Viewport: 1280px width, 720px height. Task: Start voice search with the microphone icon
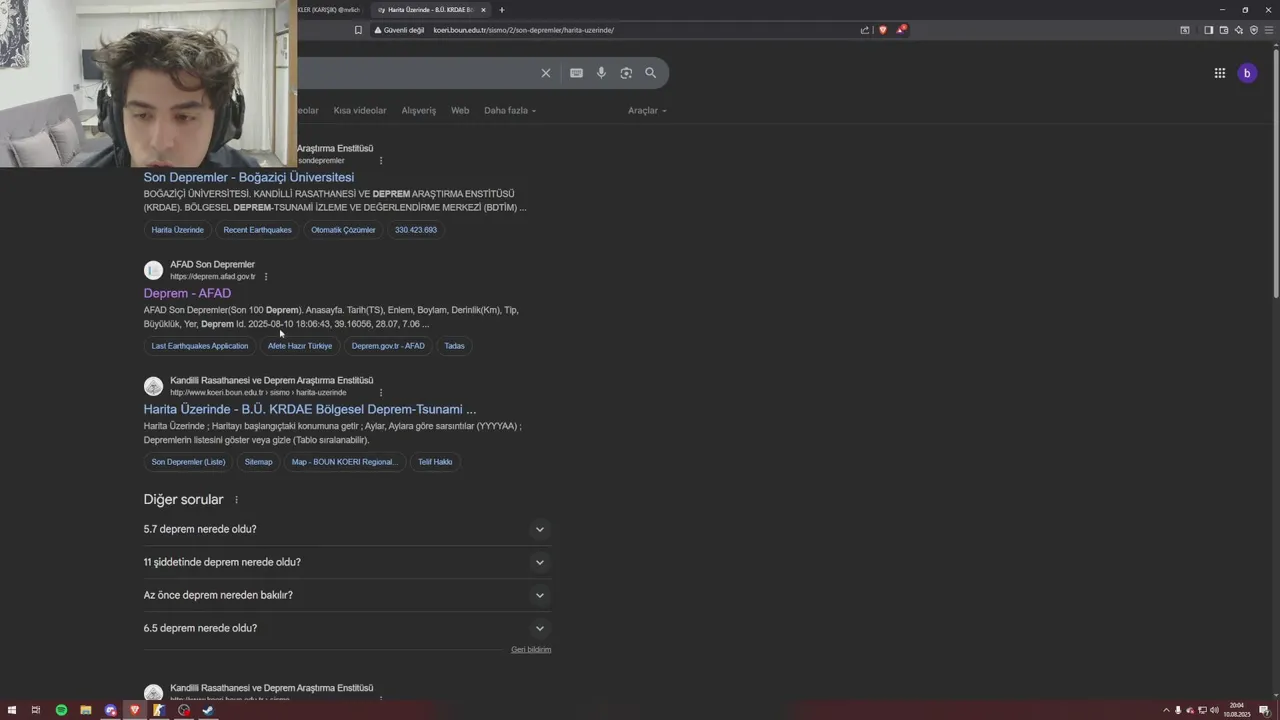pos(601,73)
